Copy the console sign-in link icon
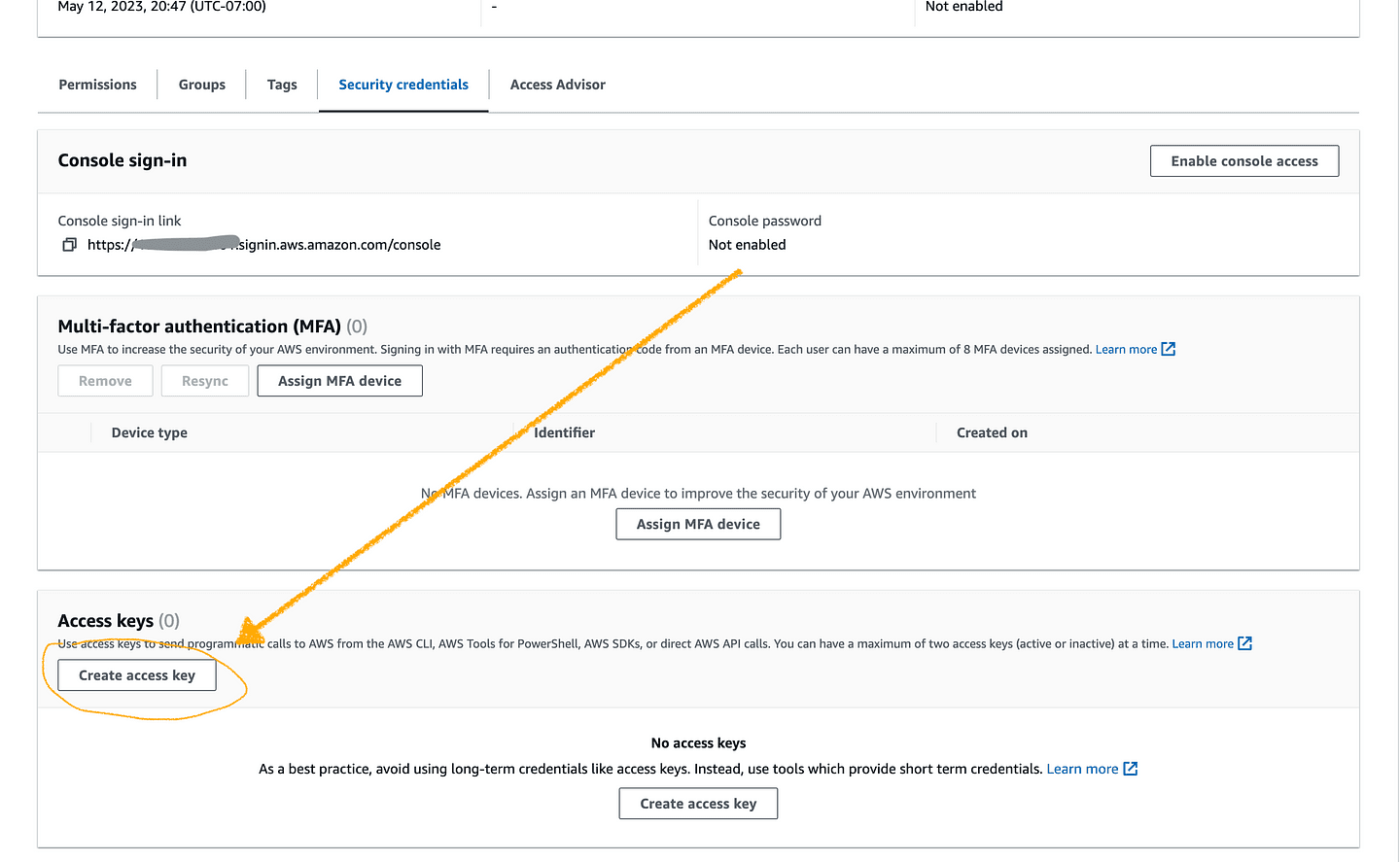1400x862 pixels. (69, 245)
